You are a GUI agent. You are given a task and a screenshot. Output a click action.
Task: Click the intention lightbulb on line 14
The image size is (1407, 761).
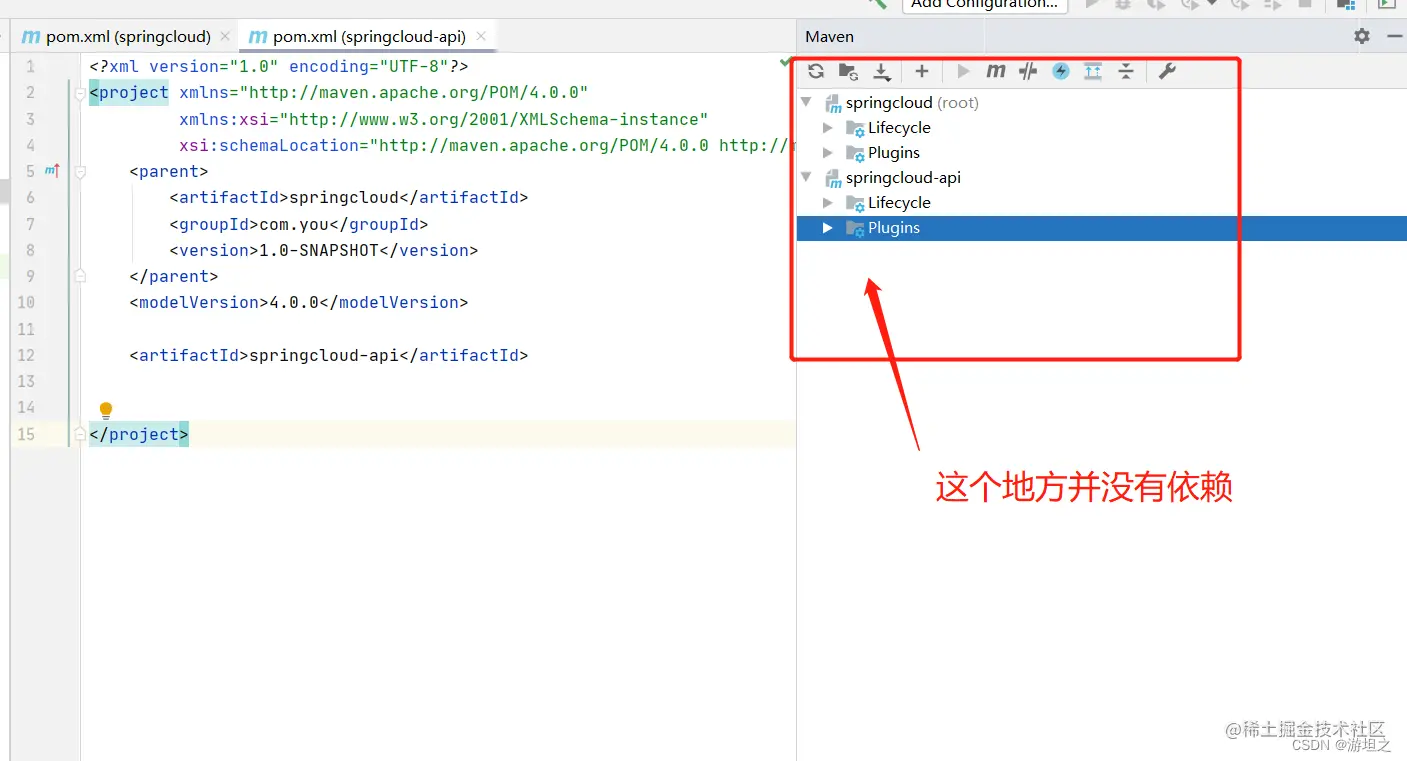[106, 410]
